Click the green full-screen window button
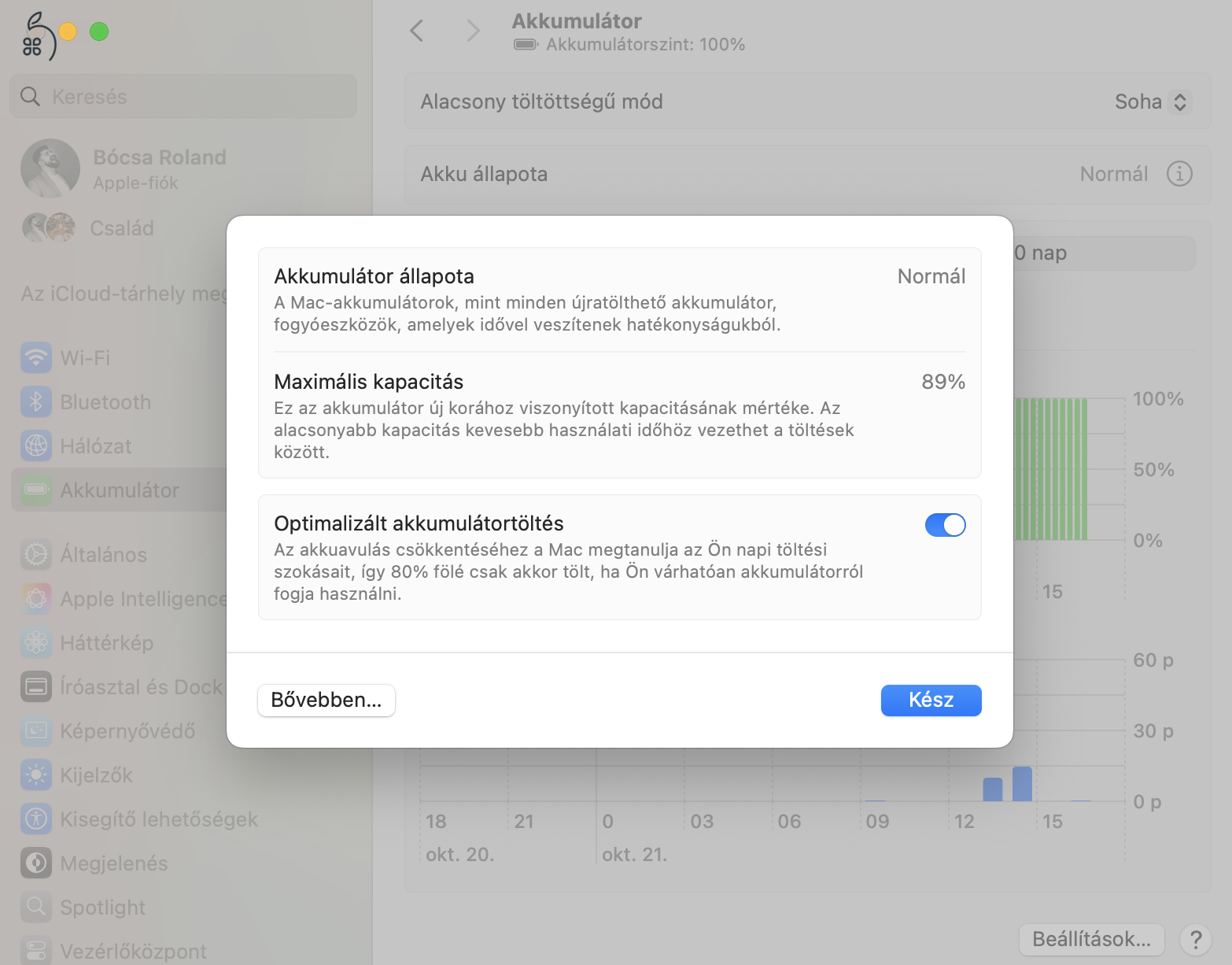This screenshot has height=965, width=1232. click(x=99, y=31)
